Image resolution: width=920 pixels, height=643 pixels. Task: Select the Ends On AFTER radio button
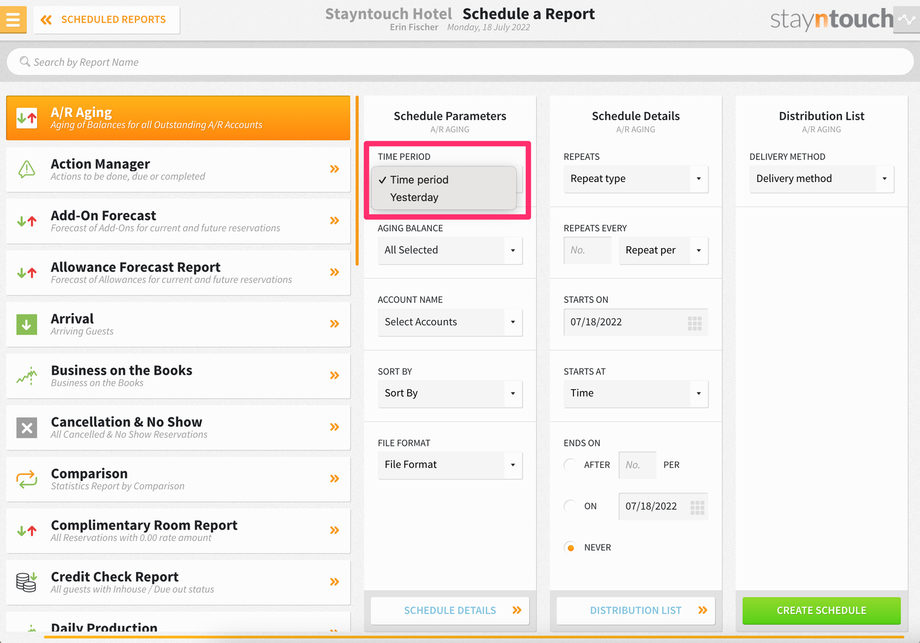pyautogui.click(x=570, y=465)
